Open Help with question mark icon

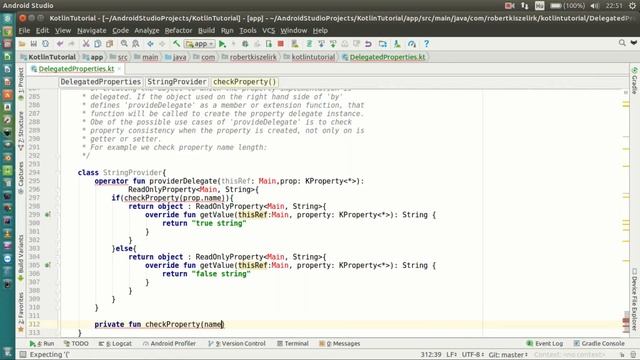[x=427, y=44]
